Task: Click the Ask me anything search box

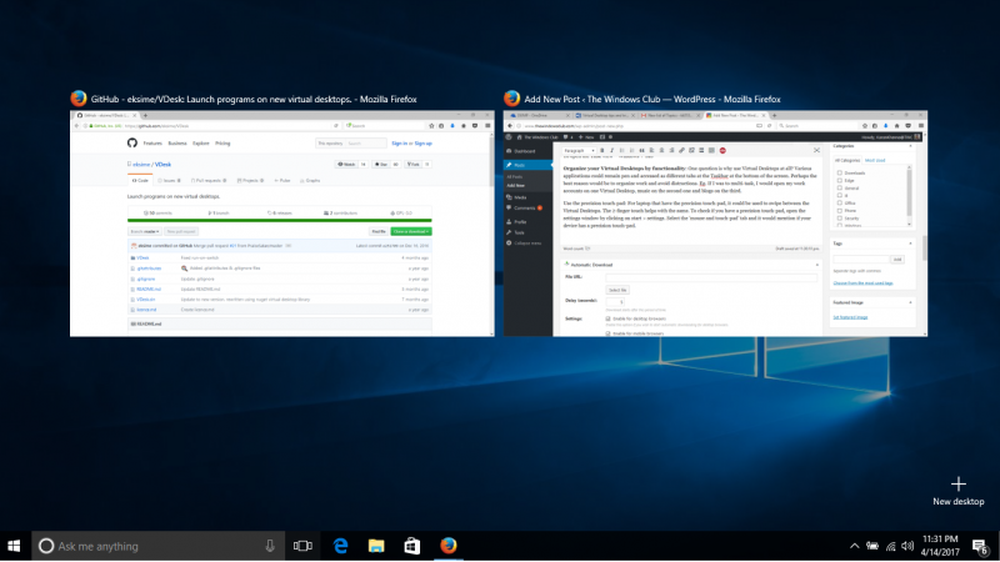Action: [158, 546]
